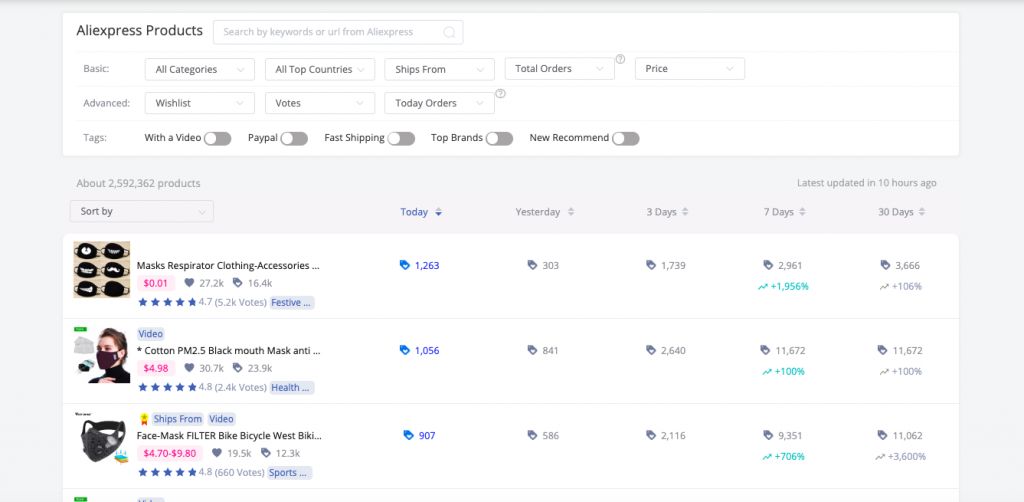Click the medal badge on Face-Mask FILTER row

coord(144,419)
